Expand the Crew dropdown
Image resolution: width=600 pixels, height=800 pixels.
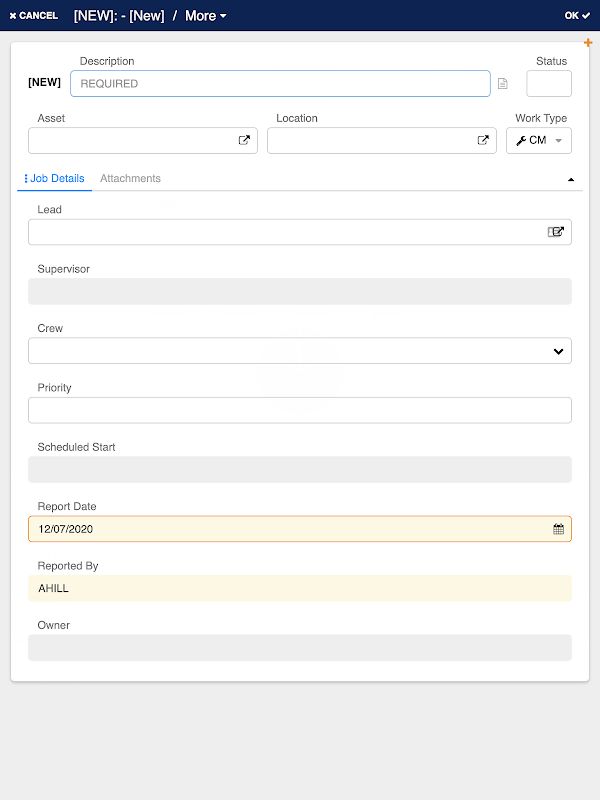point(558,351)
